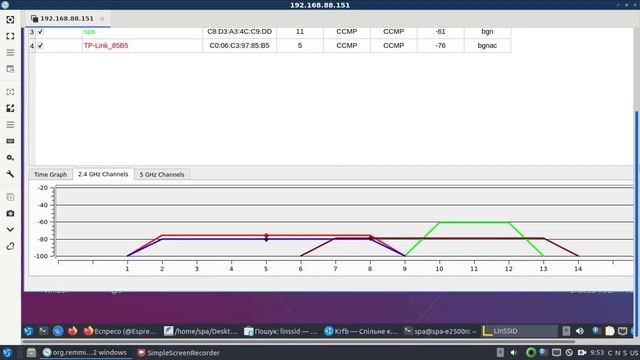Select the TP-Link_85B5 network name
The height and width of the screenshot is (360, 640).
[106, 45]
